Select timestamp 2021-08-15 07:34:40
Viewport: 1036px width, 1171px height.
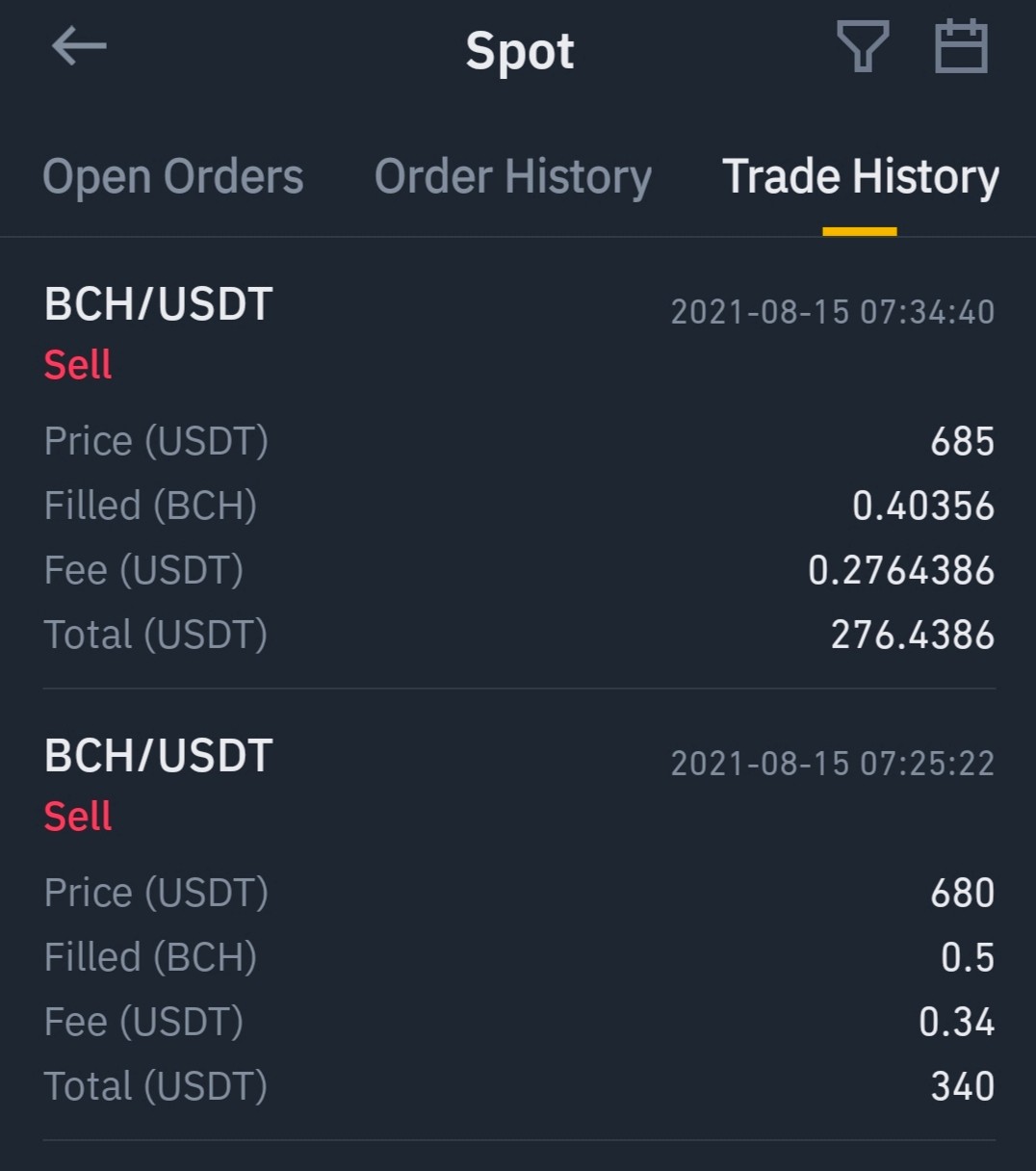click(x=833, y=312)
